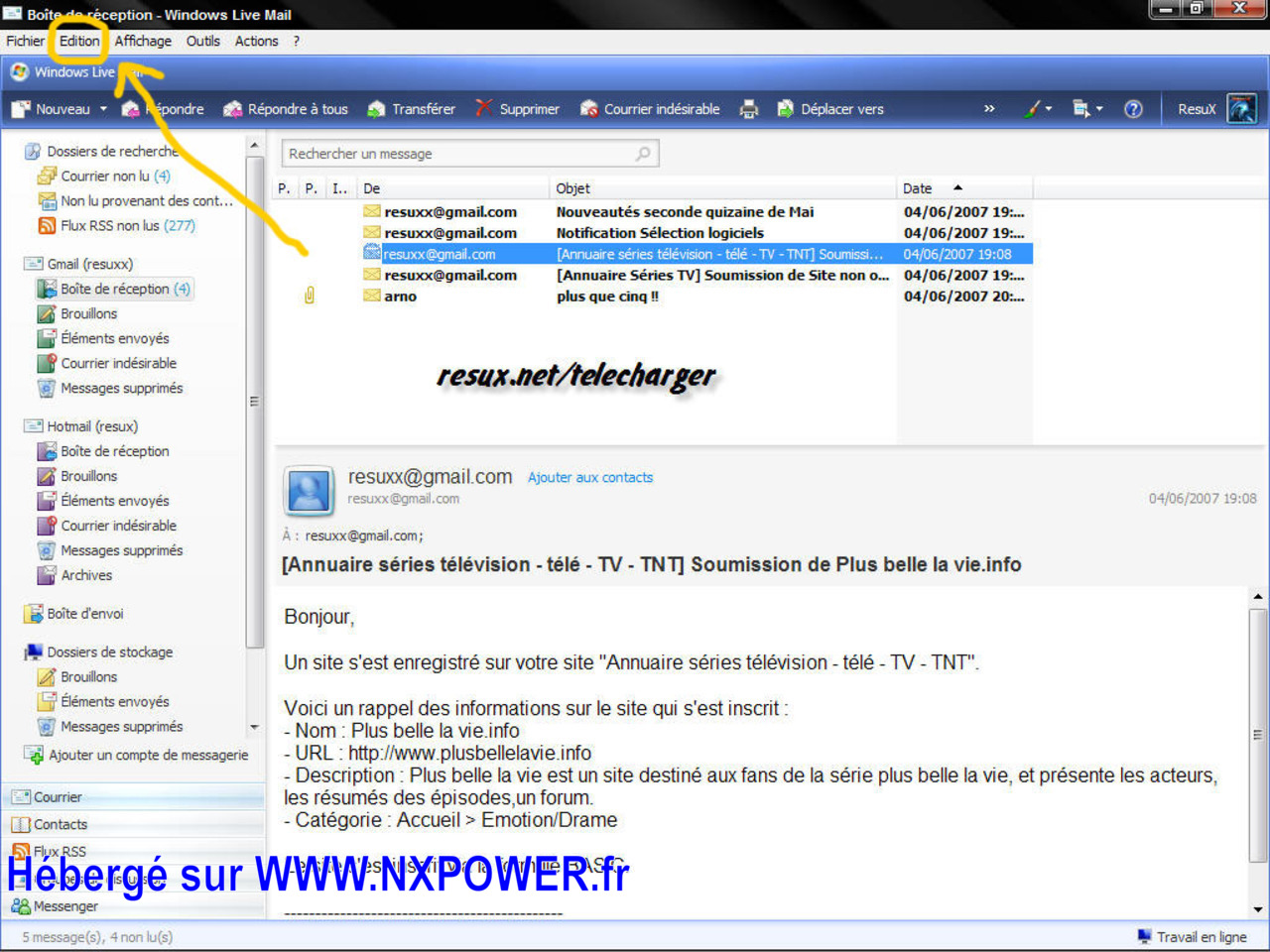The image size is (1270, 952).
Task: Open the menus dropdown left of the help icon
Action: pyautogui.click(x=1087, y=109)
